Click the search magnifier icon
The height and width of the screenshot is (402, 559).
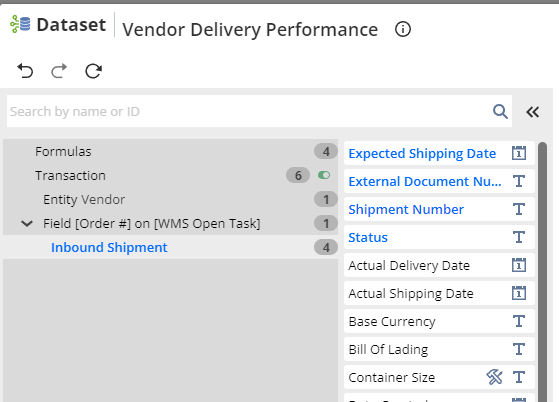500,111
